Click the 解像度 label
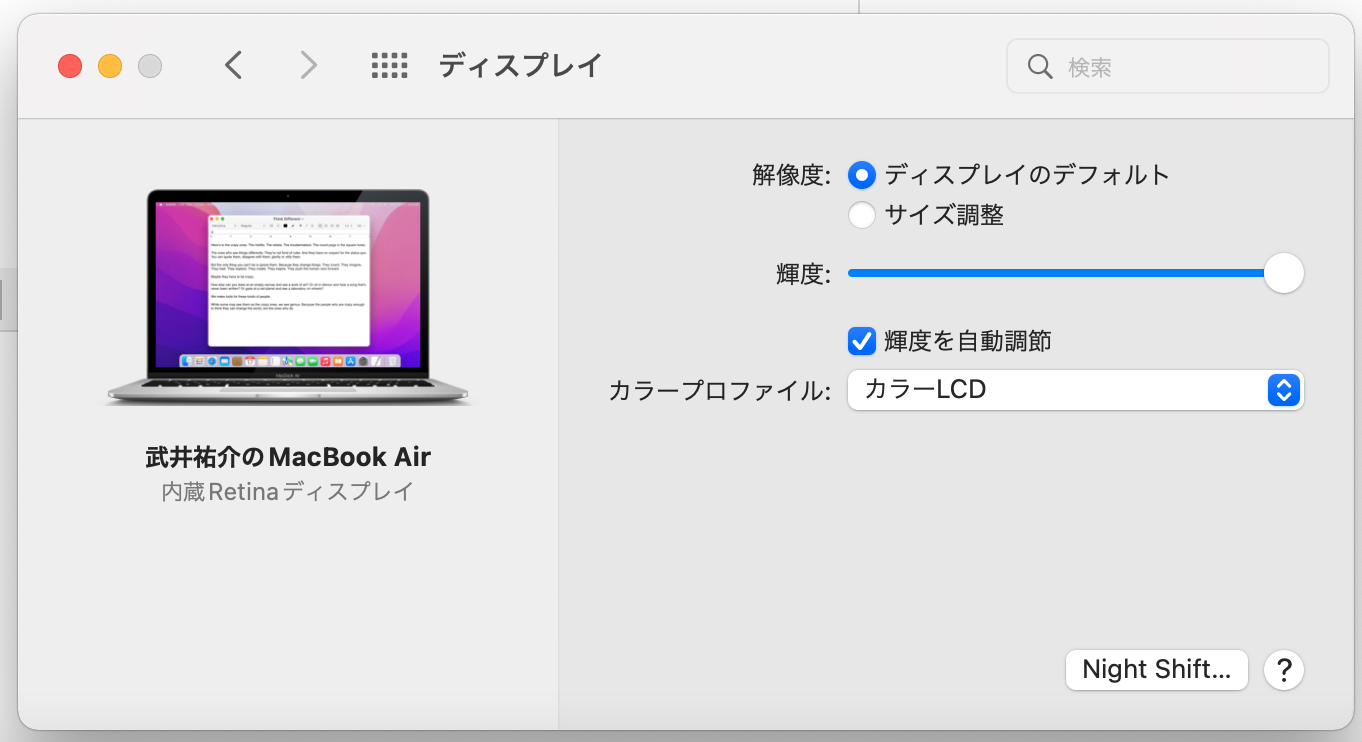This screenshot has width=1362, height=742. pyautogui.click(x=791, y=175)
